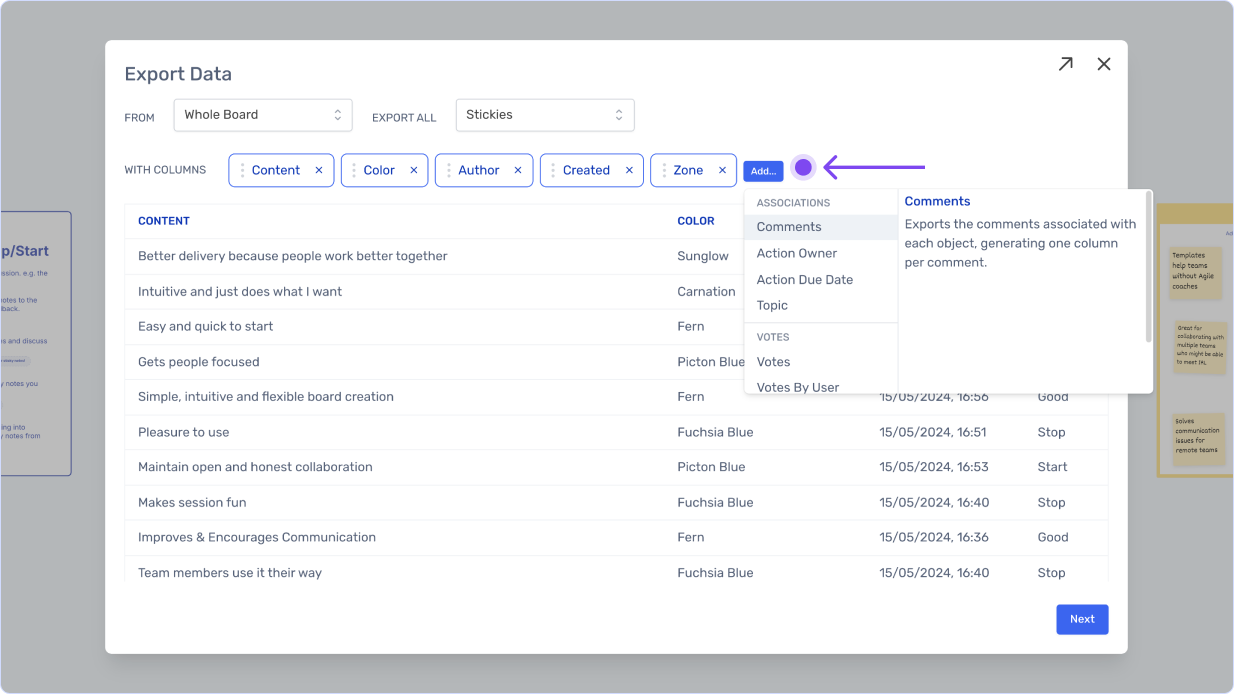Select Comments from the associations list
The image size is (1234, 694).
click(x=789, y=227)
